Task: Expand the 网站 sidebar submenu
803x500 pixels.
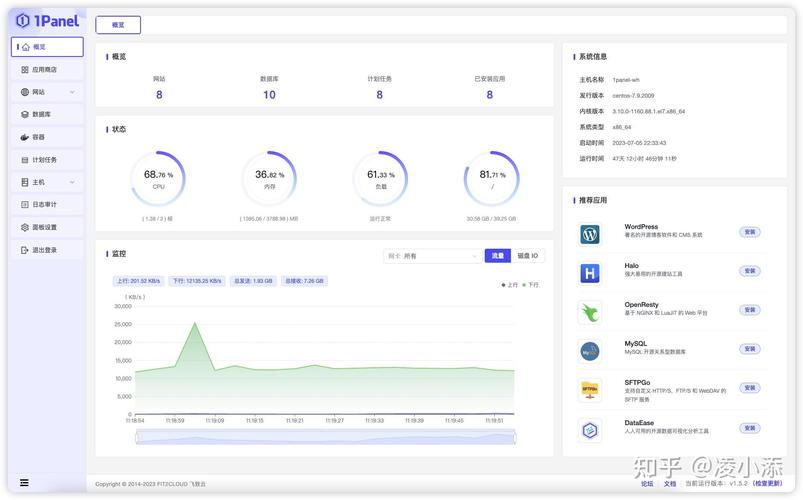Action: pyautogui.click(x=47, y=92)
